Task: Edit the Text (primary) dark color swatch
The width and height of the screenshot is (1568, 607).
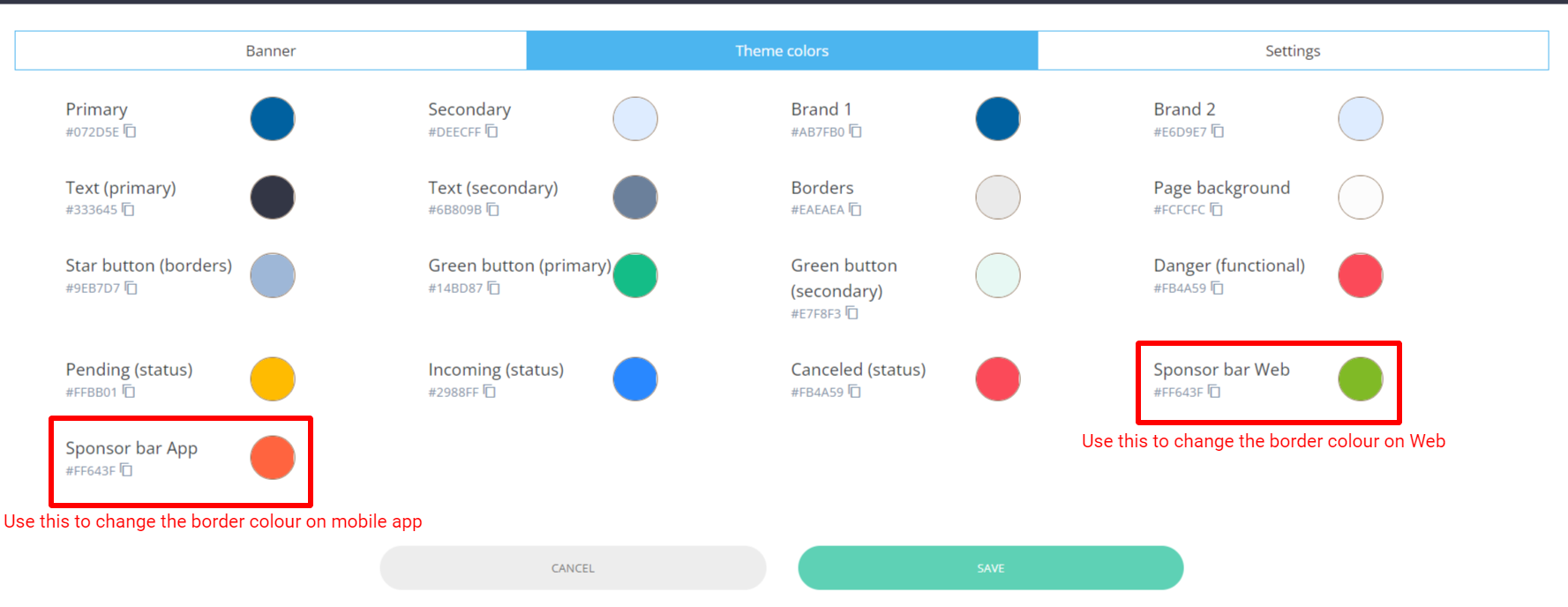Action: point(273,198)
